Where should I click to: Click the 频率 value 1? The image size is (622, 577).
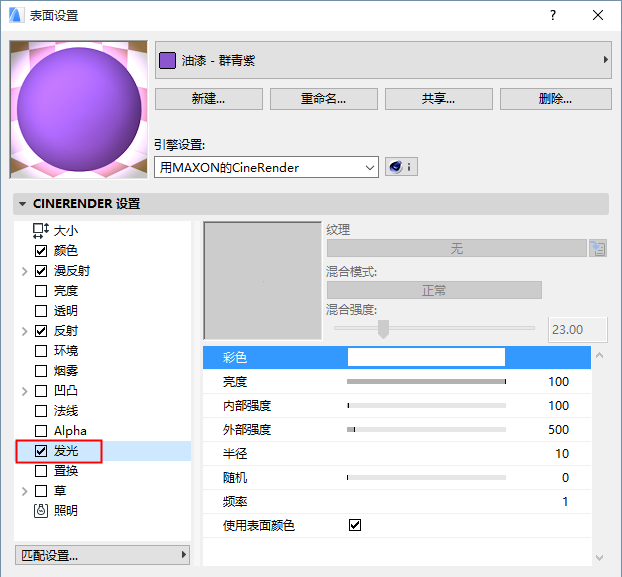pos(565,501)
